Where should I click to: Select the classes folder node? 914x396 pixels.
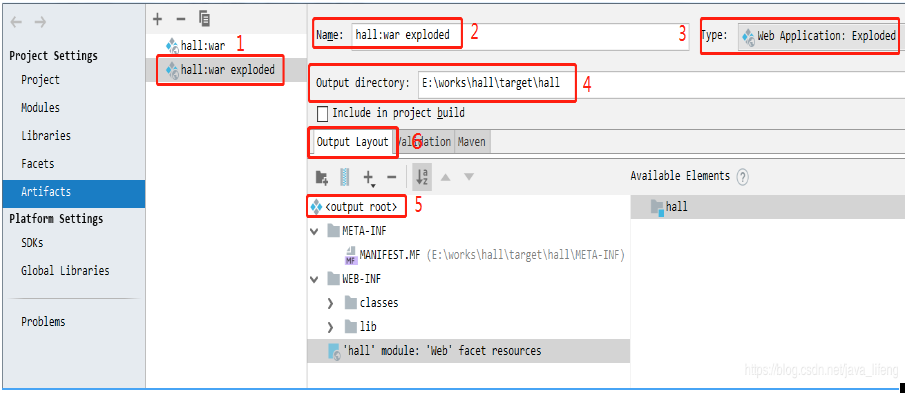(x=371, y=303)
